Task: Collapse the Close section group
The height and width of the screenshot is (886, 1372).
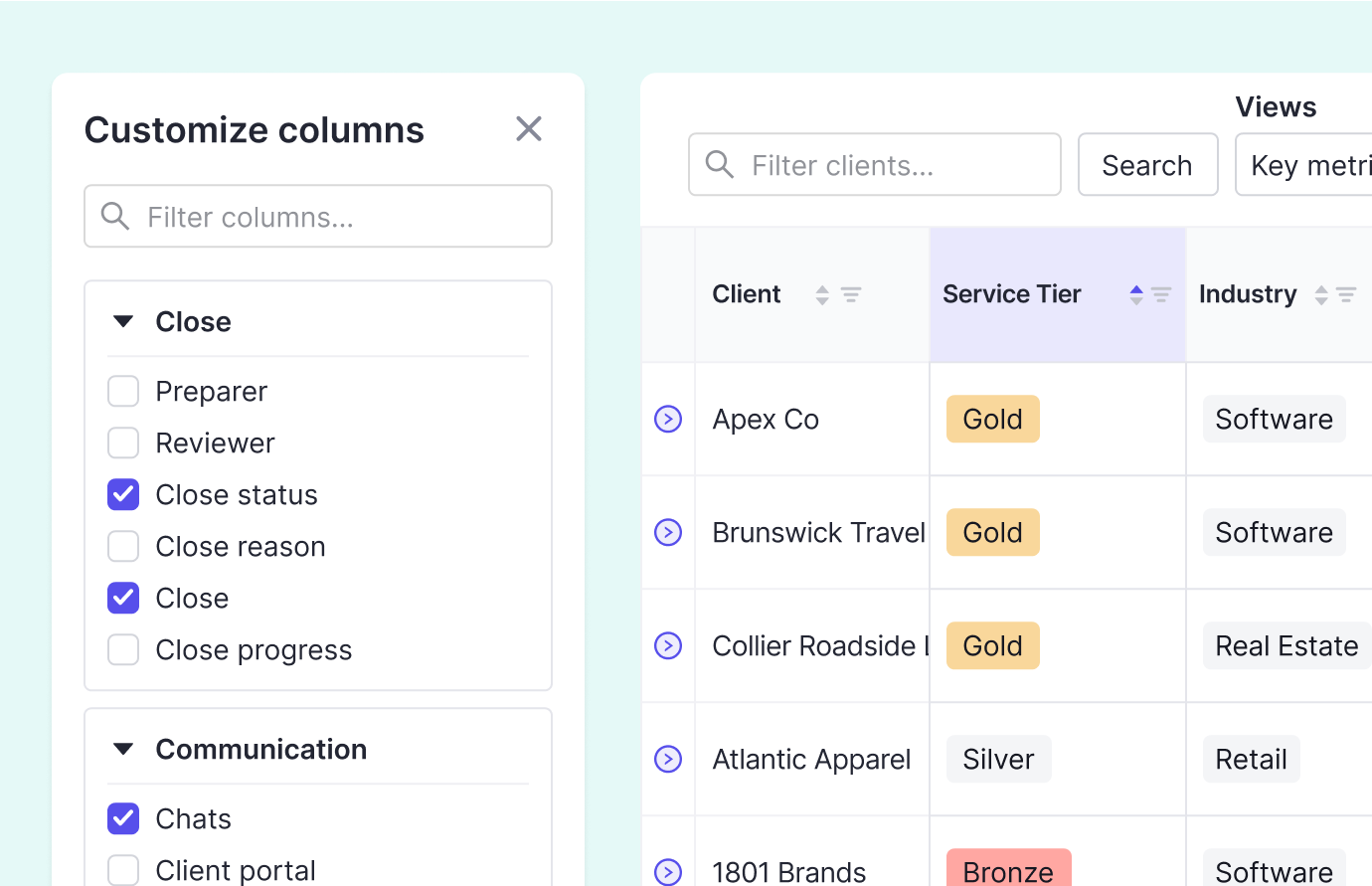Action: point(123,322)
